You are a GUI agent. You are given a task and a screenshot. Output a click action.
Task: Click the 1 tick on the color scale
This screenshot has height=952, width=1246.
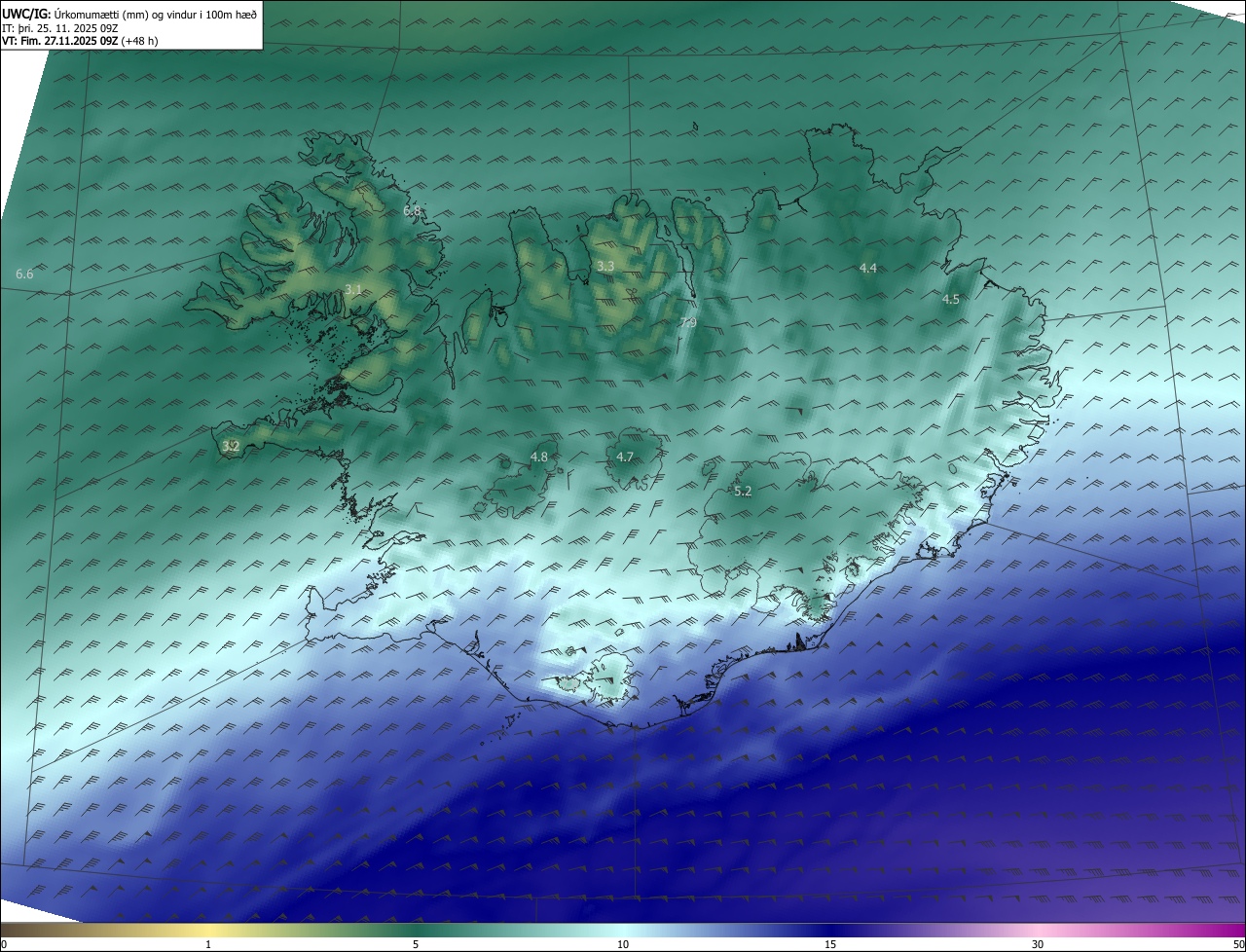(208, 944)
